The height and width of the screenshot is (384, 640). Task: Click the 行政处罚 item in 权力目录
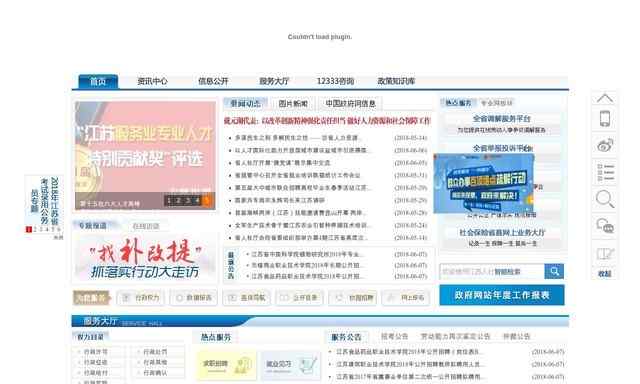click(155, 352)
